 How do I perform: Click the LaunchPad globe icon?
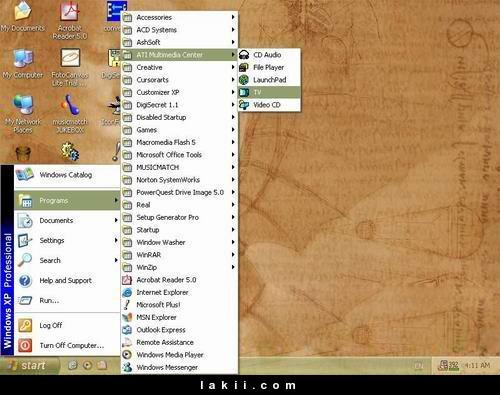click(x=244, y=80)
